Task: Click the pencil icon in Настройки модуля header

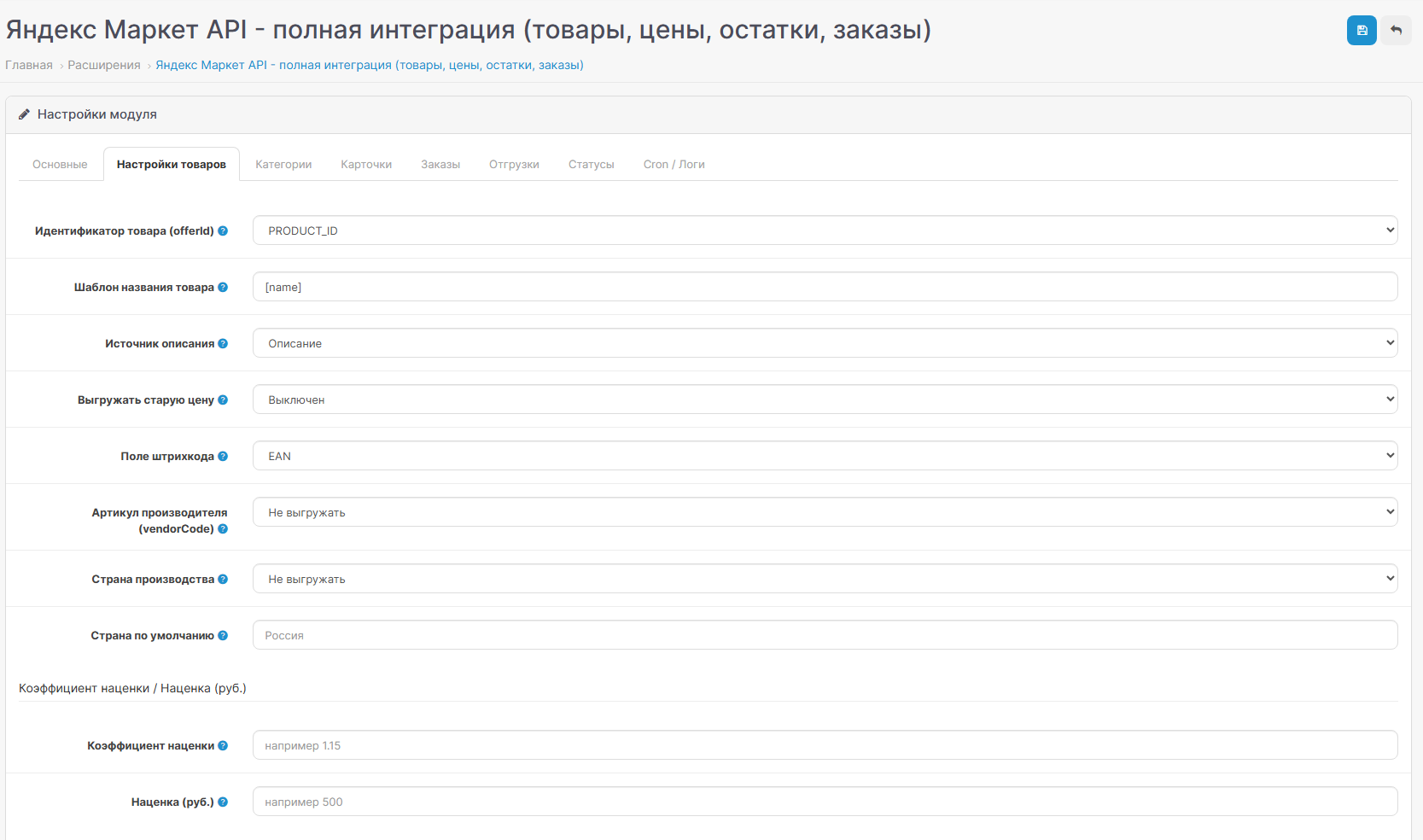Action: click(x=24, y=114)
